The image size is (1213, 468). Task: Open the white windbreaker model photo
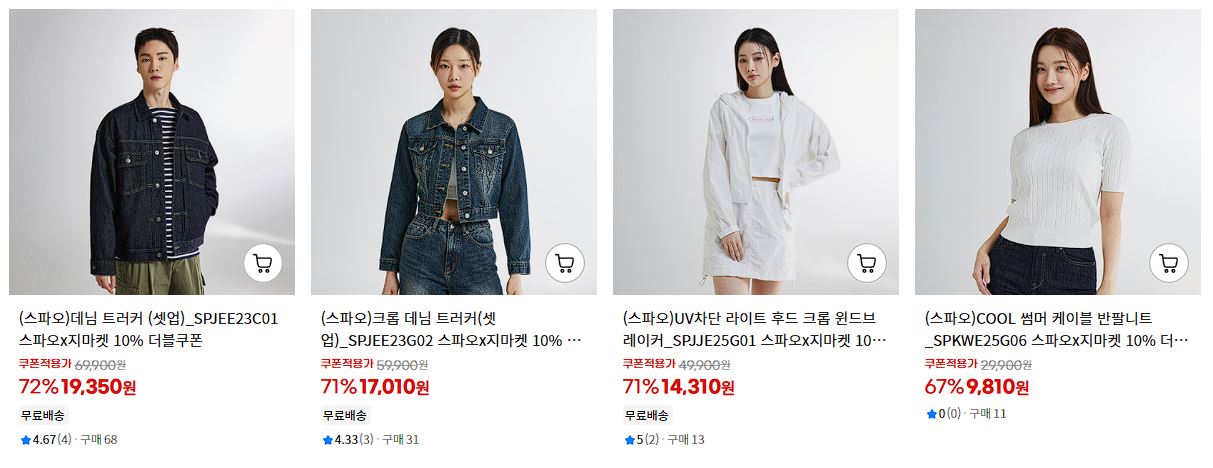(x=756, y=152)
